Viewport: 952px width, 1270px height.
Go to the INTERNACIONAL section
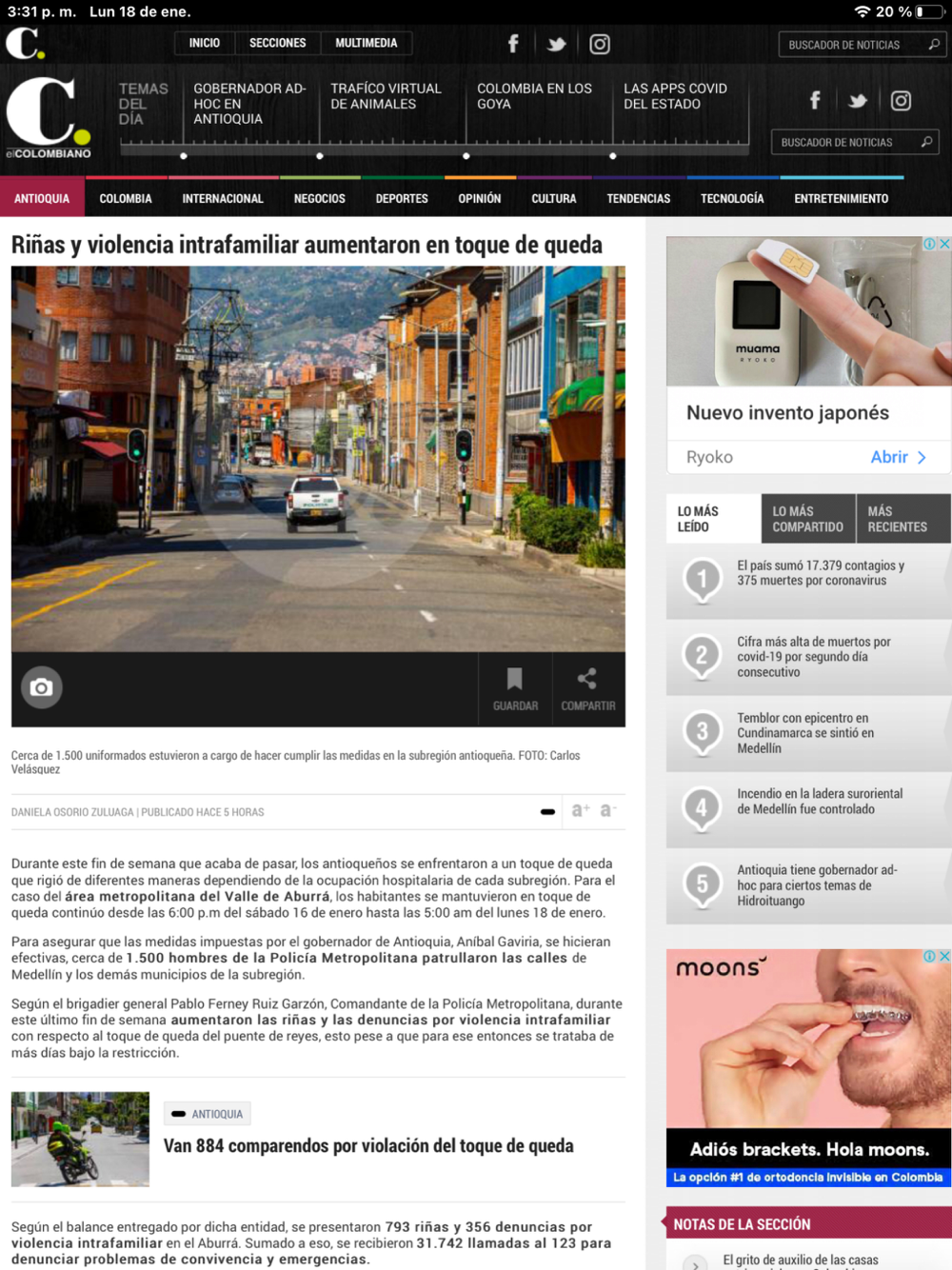[x=223, y=198]
